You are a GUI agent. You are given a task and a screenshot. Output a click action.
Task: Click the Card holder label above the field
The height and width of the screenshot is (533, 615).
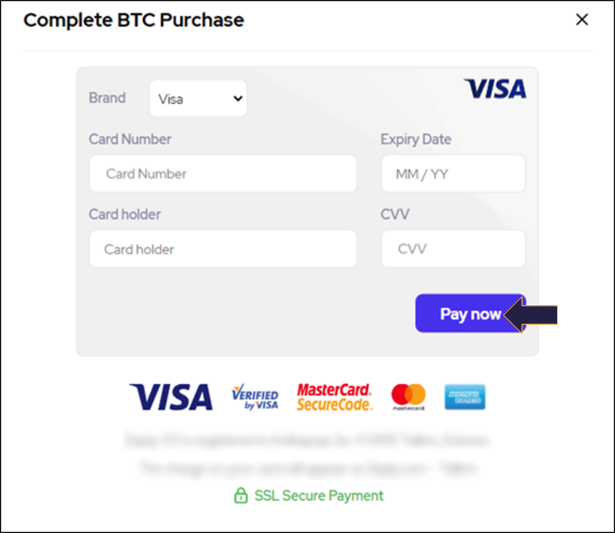[124, 214]
